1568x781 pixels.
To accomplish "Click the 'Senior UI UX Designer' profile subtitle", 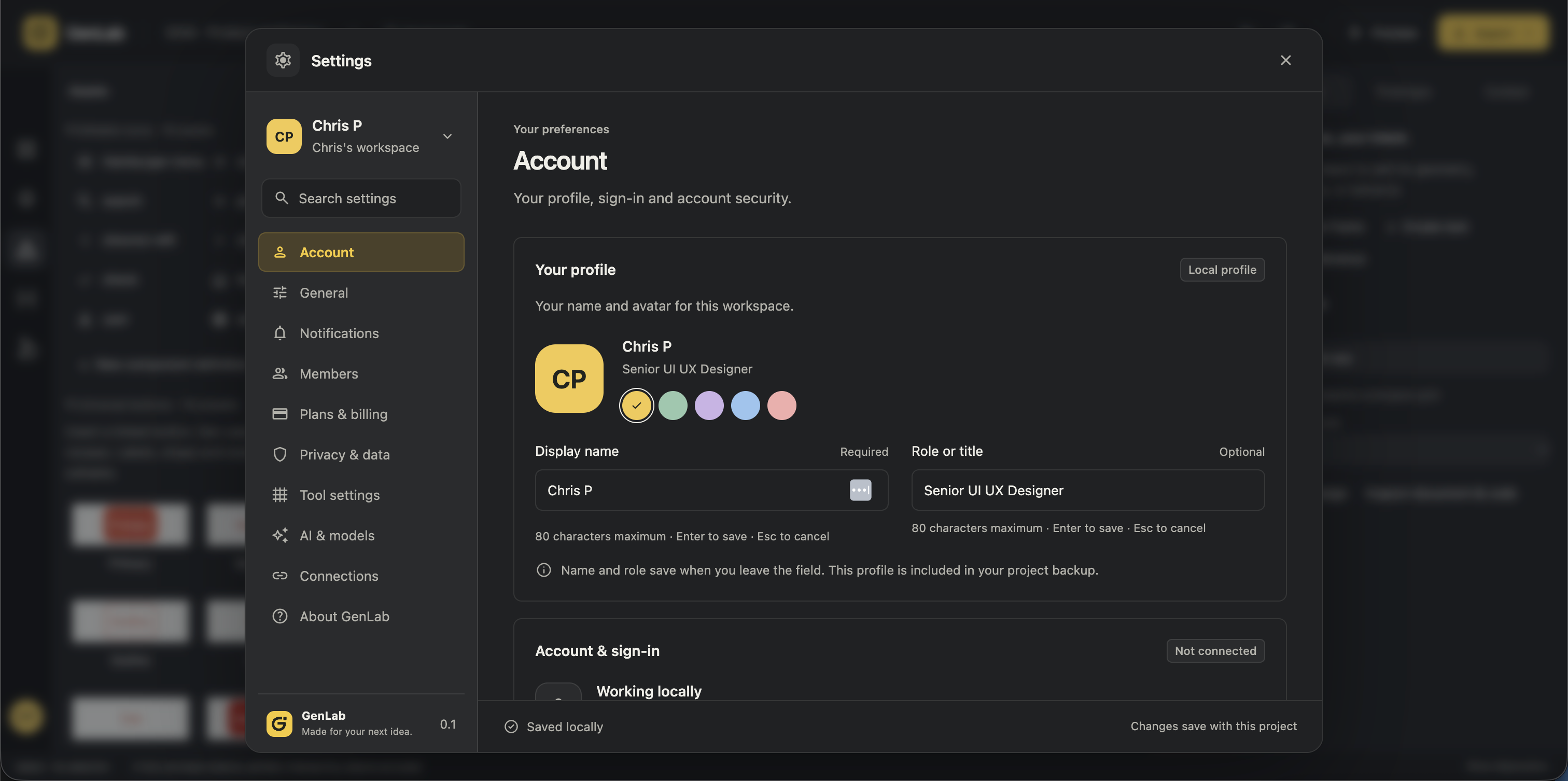I will pos(687,369).
